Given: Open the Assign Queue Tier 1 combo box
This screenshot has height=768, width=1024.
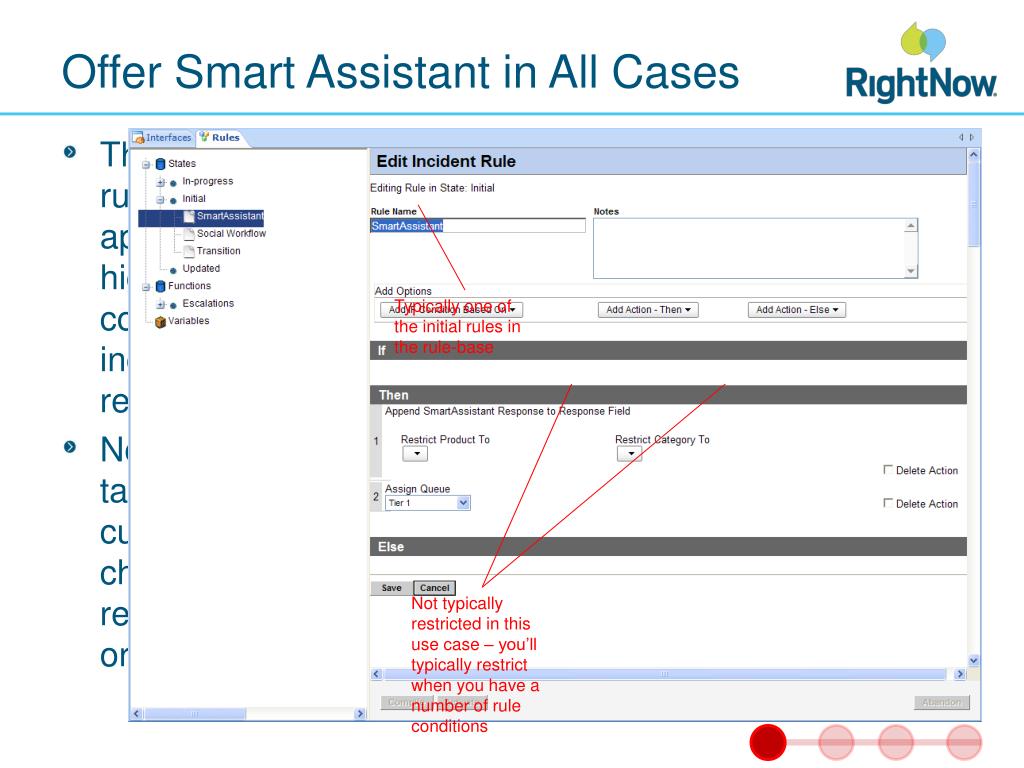Looking at the screenshot, I should (x=428, y=503).
